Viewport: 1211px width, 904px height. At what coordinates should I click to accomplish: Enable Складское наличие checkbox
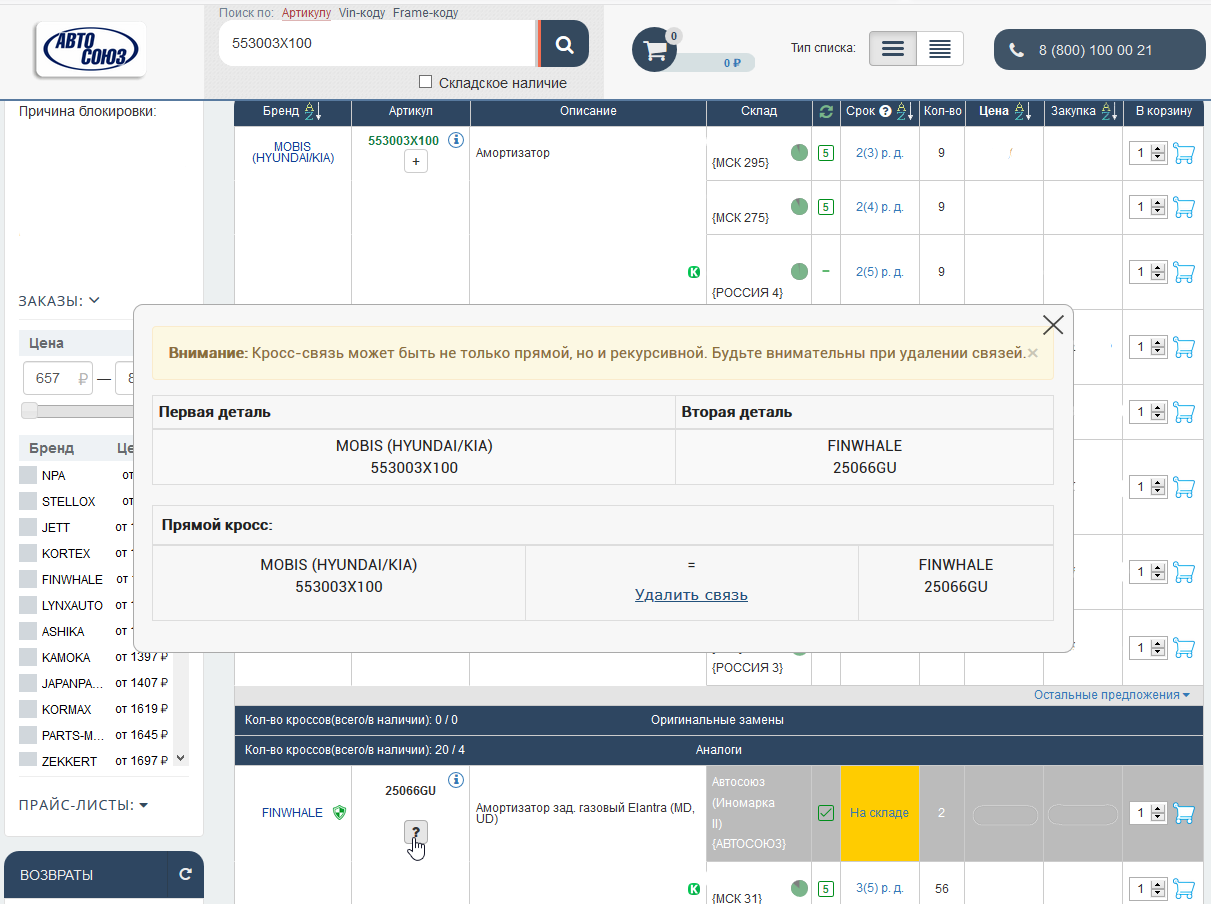click(x=425, y=82)
